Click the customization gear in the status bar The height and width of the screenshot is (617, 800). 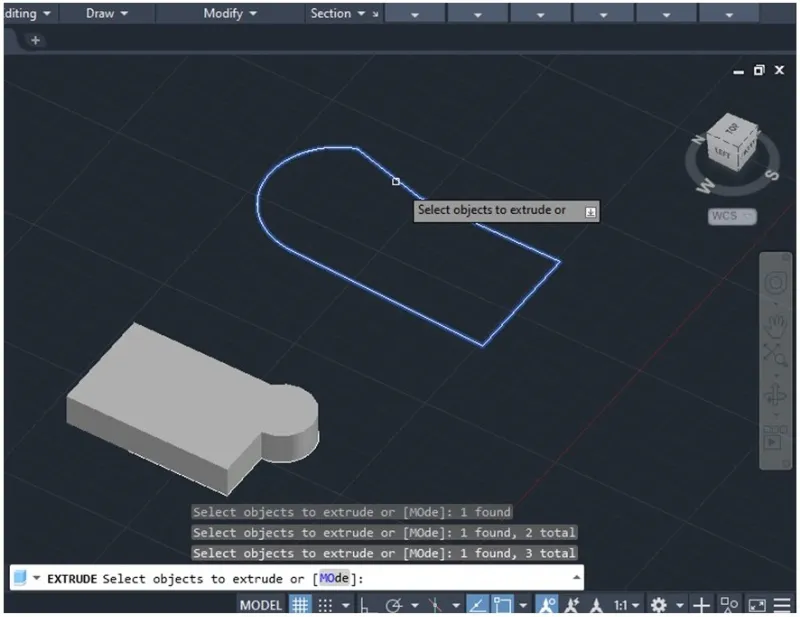coord(658,605)
